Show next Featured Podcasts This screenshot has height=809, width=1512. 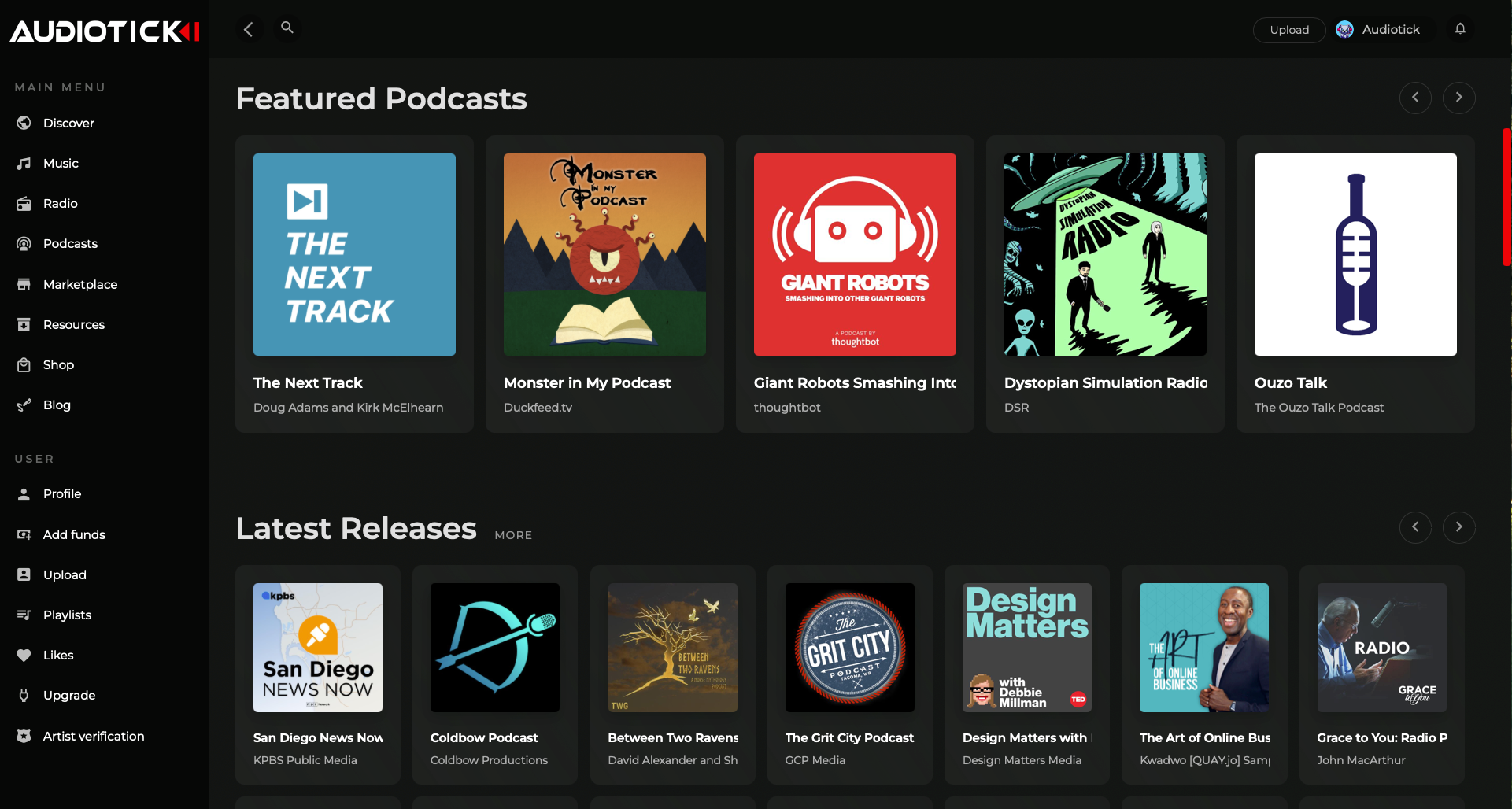click(1458, 98)
